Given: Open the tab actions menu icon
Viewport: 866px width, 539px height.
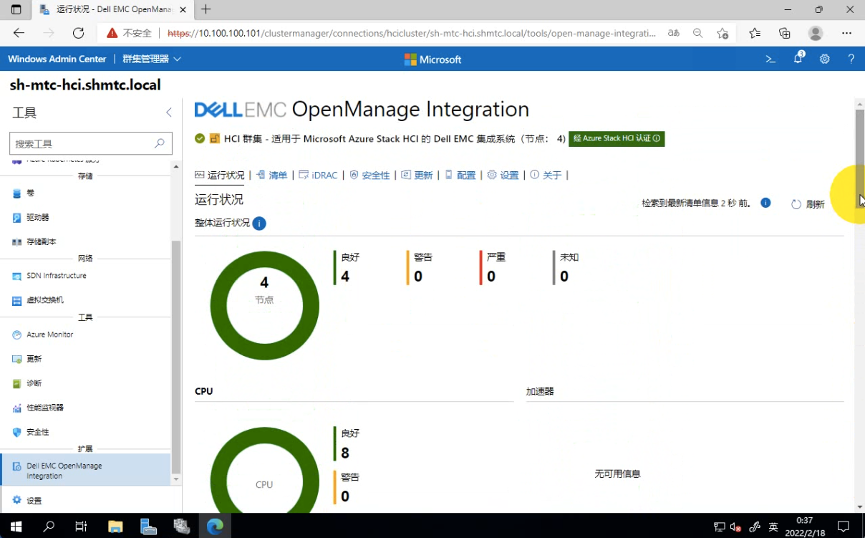Looking at the screenshot, I should click(x=16, y=9).
